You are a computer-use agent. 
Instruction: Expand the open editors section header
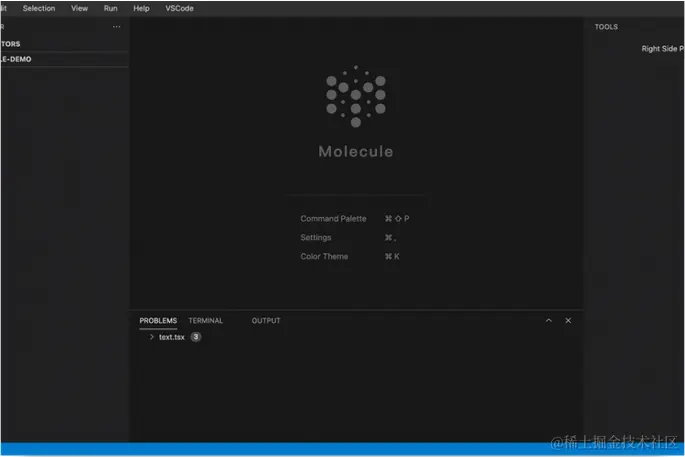(x=64, y=44)
